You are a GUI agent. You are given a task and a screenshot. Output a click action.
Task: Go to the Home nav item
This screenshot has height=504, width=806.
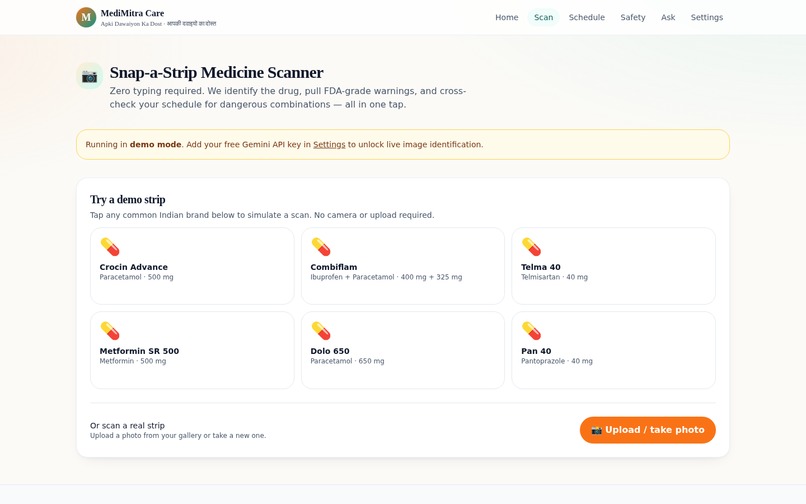(506, 17)
